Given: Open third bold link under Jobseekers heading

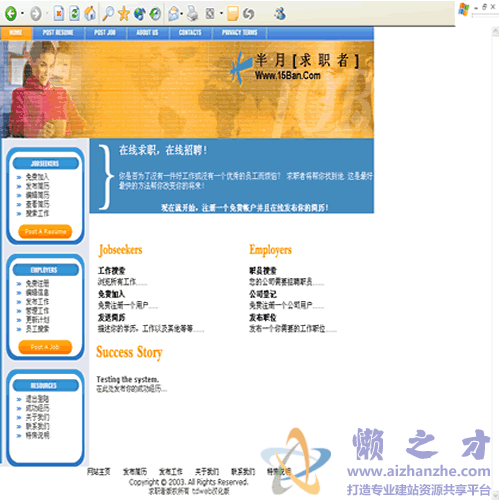Looking at the screenshot, I should click(x=111, y=317).
